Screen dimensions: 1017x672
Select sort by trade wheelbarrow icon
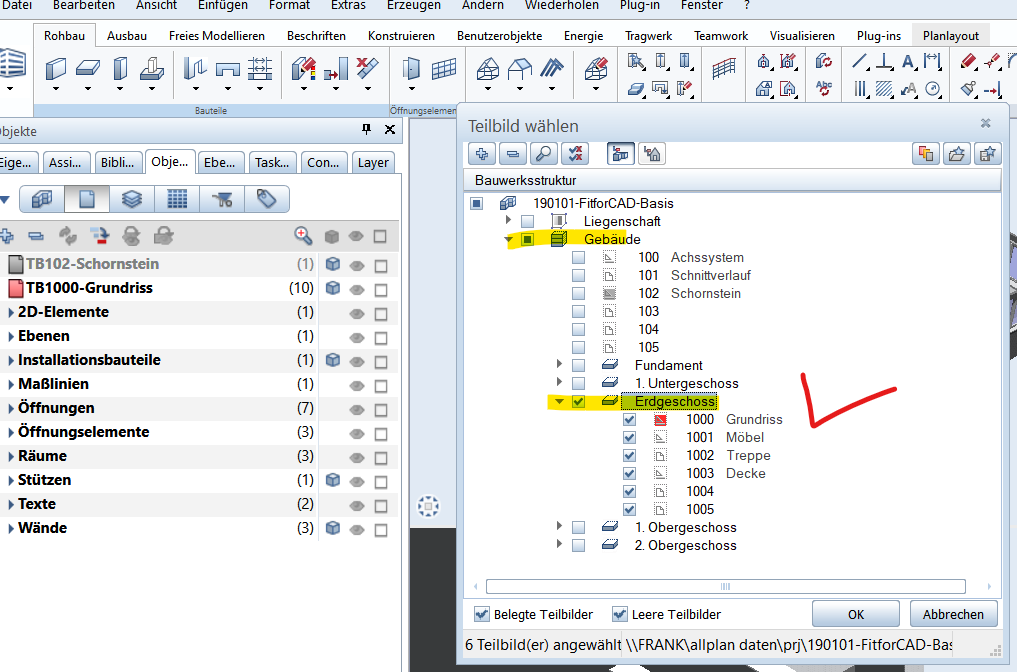[x=221, y=199]
